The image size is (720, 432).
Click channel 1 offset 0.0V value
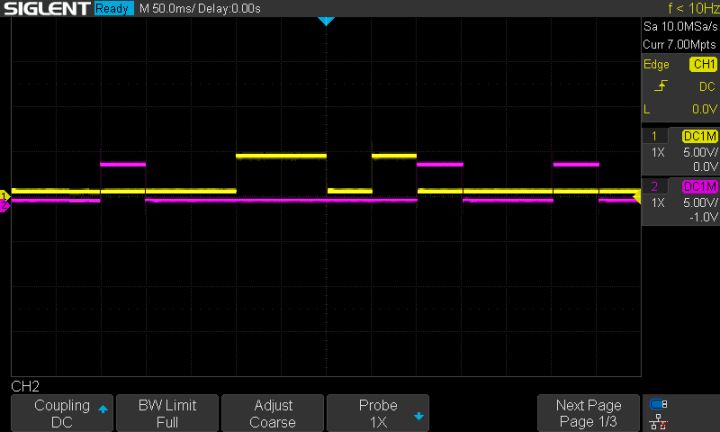coord(705,167)
